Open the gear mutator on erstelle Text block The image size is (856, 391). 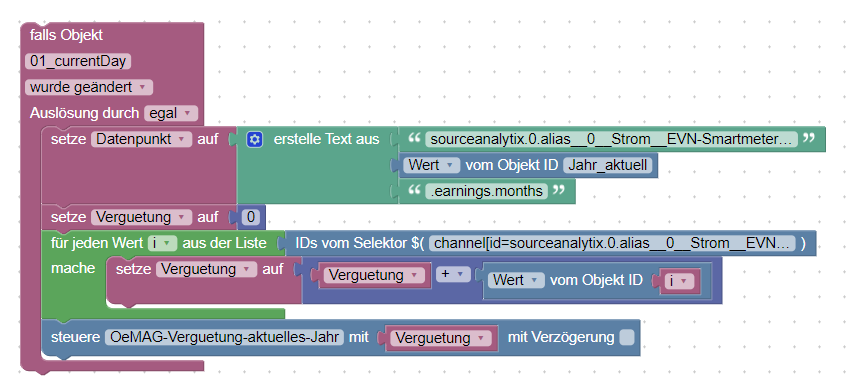pos(253,139)
